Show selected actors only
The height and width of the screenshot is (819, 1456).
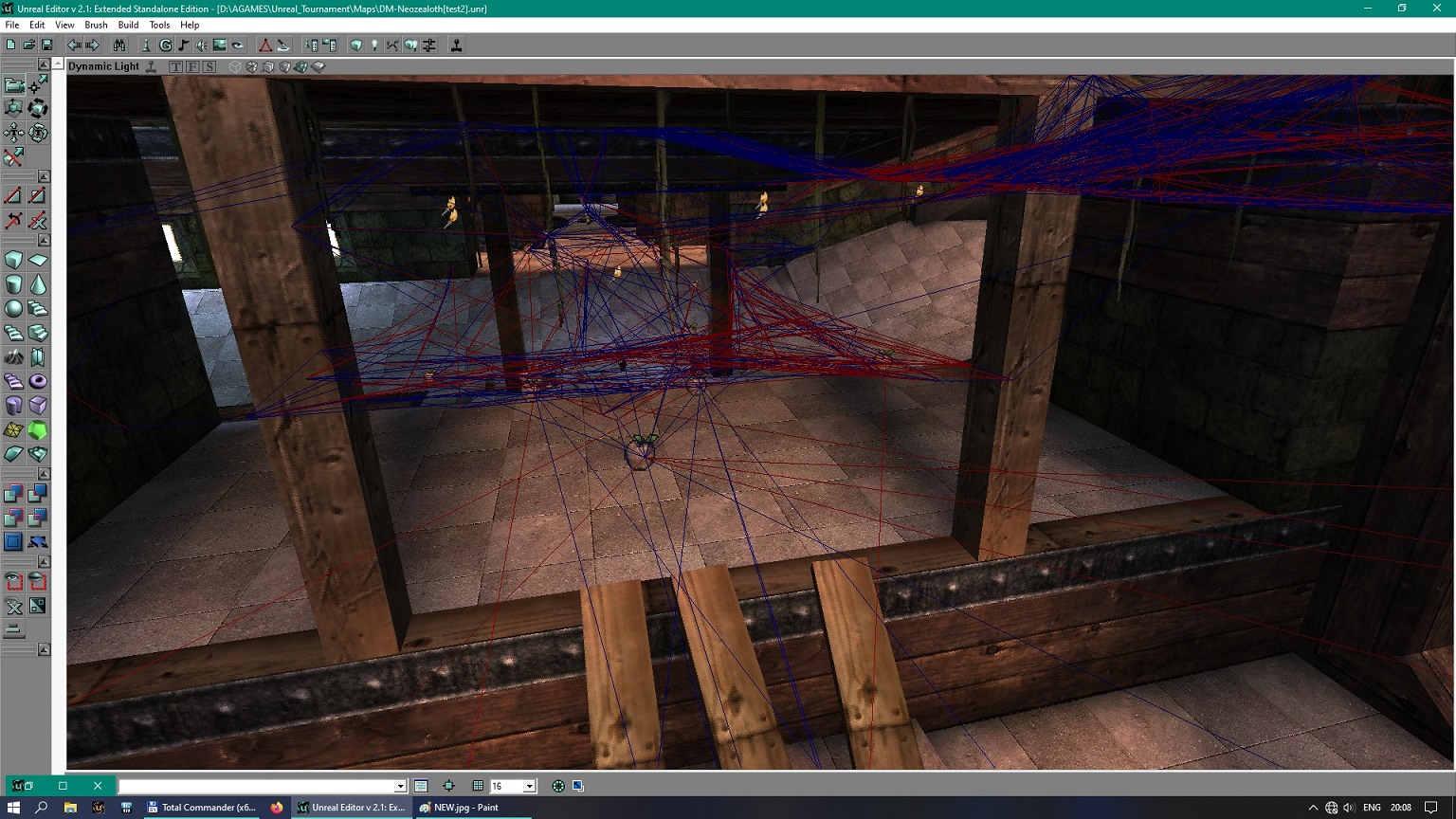coord(13,581)
